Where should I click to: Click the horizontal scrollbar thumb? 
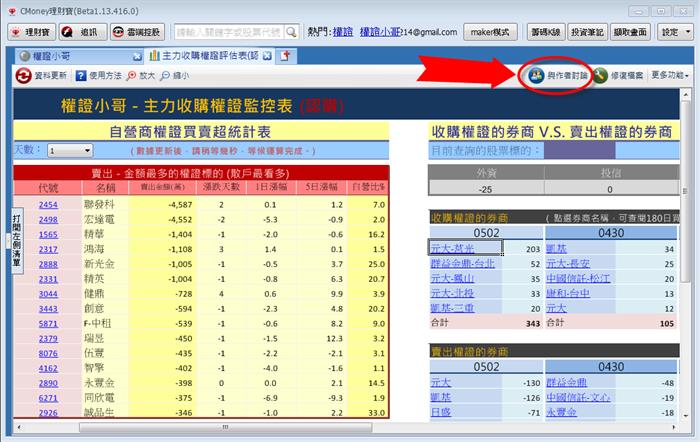(x=225, y=427)
